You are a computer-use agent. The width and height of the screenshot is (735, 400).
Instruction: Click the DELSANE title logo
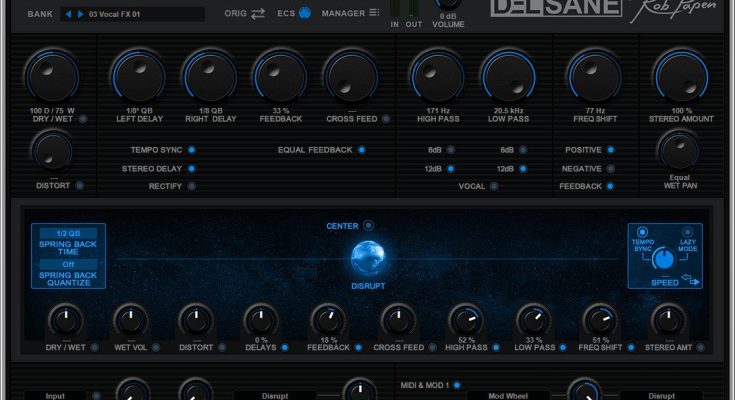click(546, 10)
